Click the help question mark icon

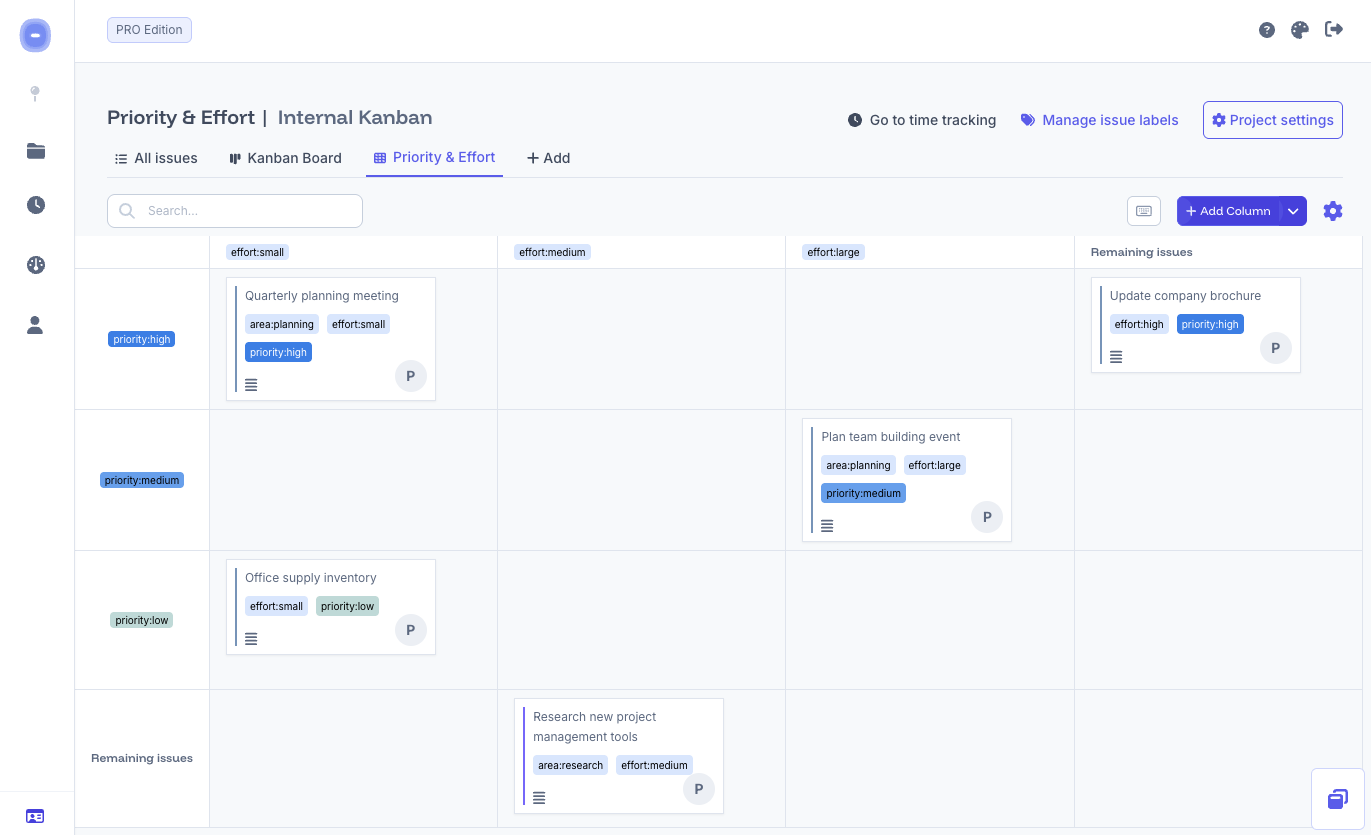[1267, 30]
